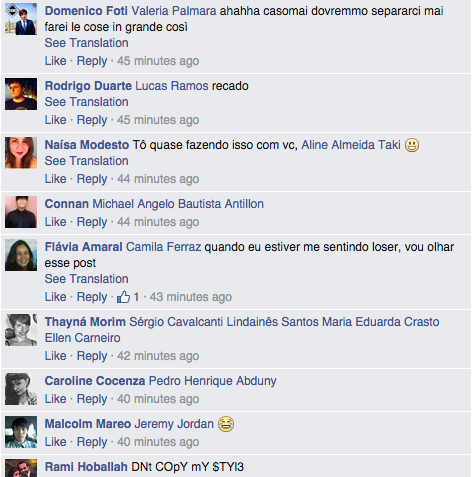Open Rodrigo Duarte's avatar
This screenshot has width=473, height=477.
point(21,94)
